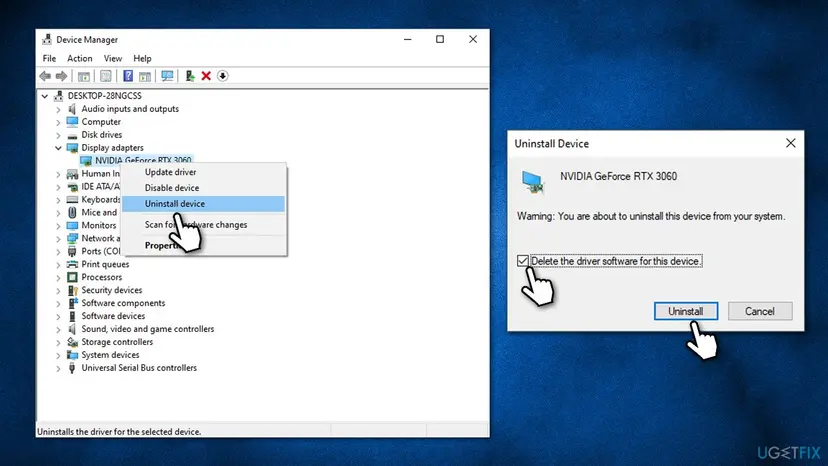Expand the Print queues category
The width and height of the screenshot is (828, 466).
click(x=58, y=265)
